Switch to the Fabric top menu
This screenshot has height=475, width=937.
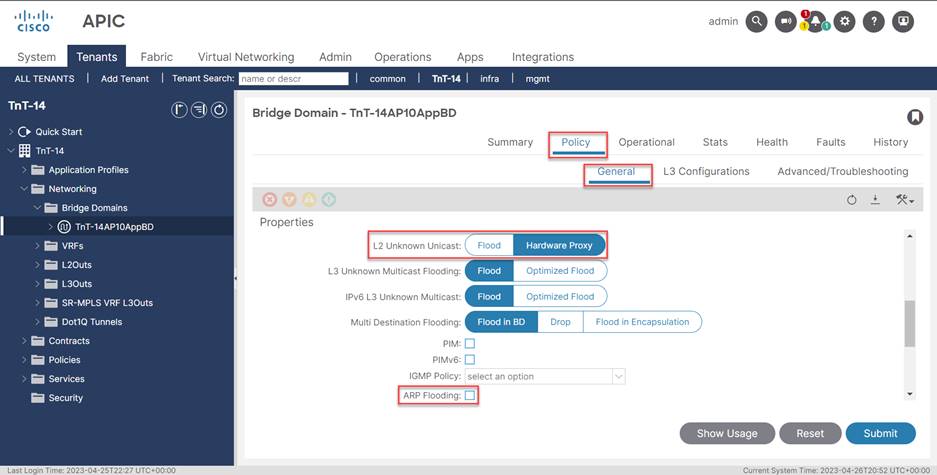pos(157,57)
